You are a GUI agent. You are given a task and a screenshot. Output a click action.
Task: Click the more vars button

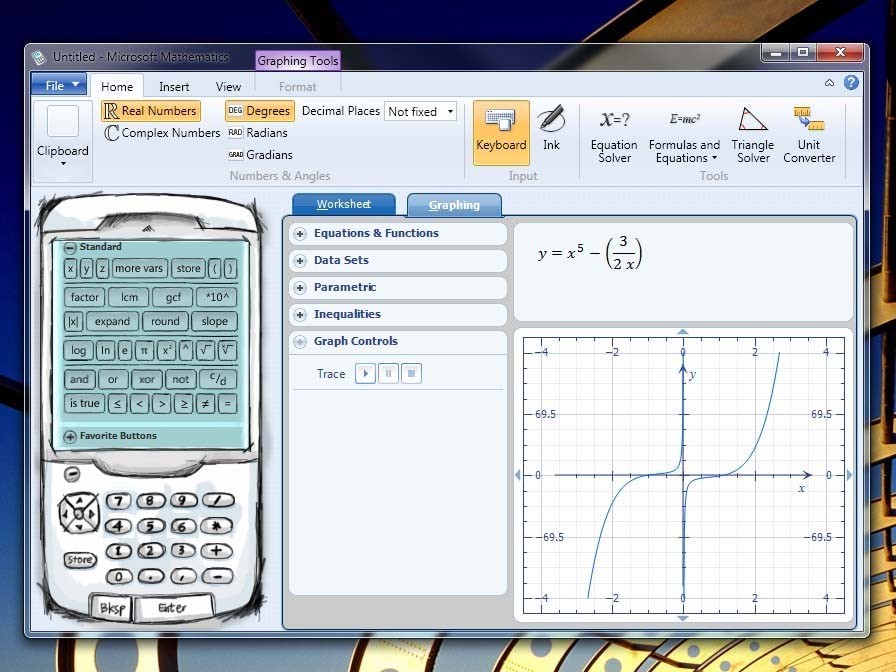tap(139, 269)
